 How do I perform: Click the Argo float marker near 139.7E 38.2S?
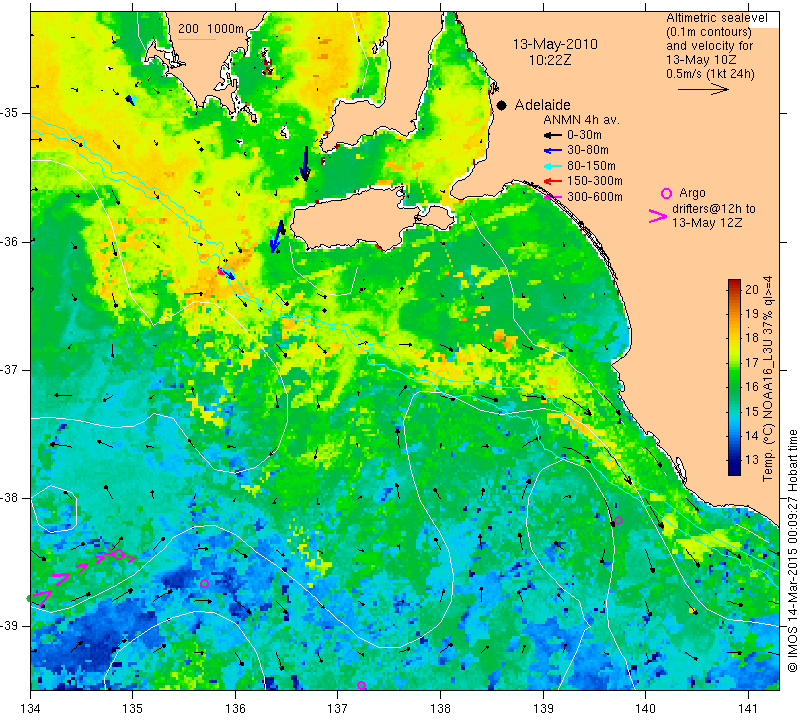coord(618,521)
